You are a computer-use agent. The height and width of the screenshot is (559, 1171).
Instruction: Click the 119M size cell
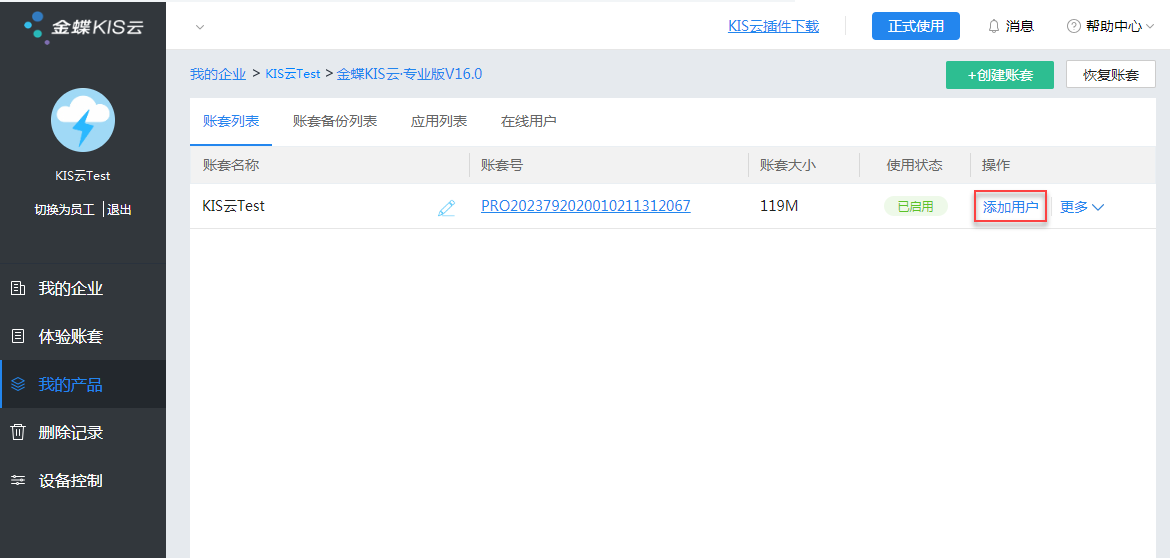[x=779, y=206]
